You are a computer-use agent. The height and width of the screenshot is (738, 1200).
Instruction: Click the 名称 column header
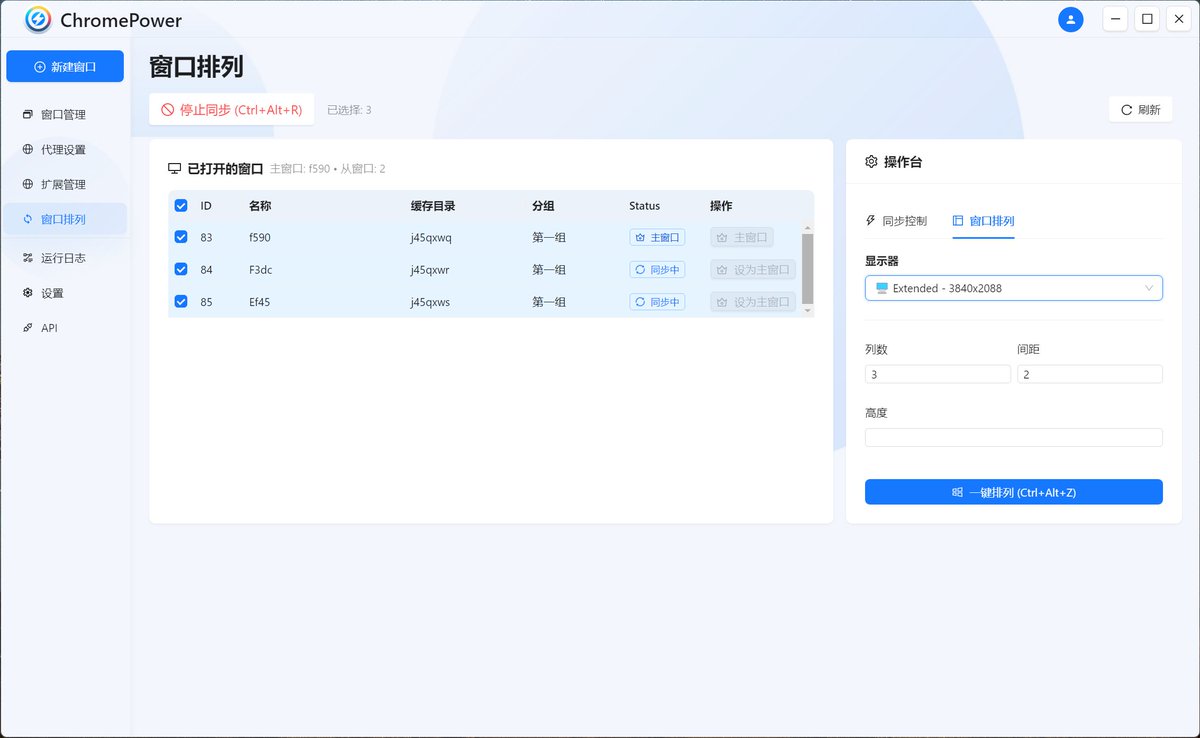260,206
